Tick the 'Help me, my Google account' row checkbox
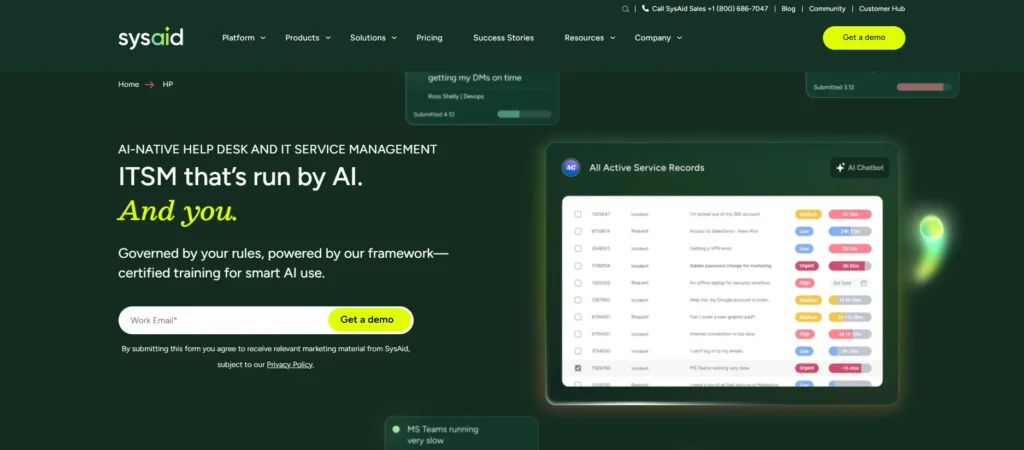Screen dimensions: 1024x450 click(x=577, y=300)
